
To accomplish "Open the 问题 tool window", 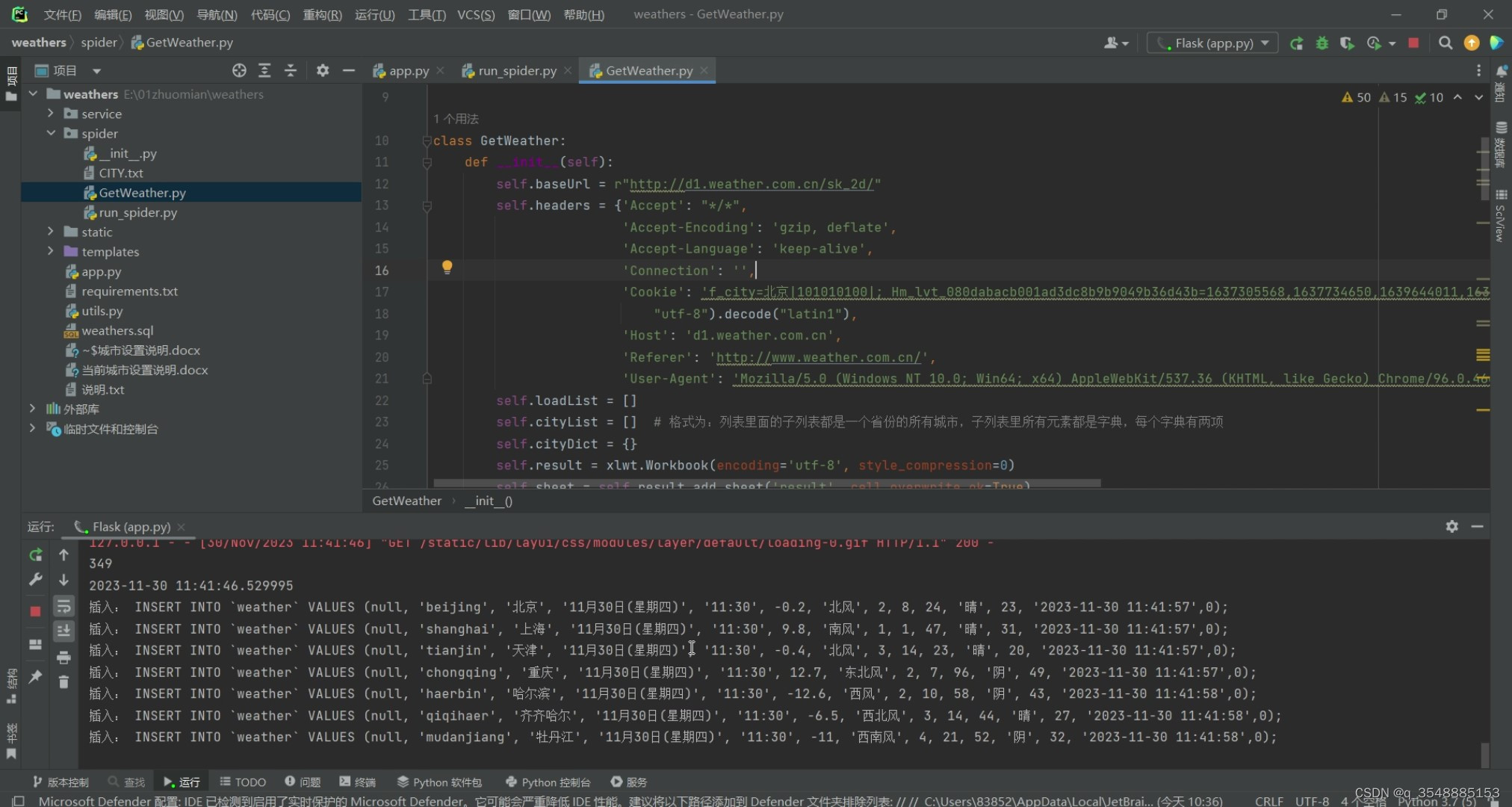I will 303,782.
